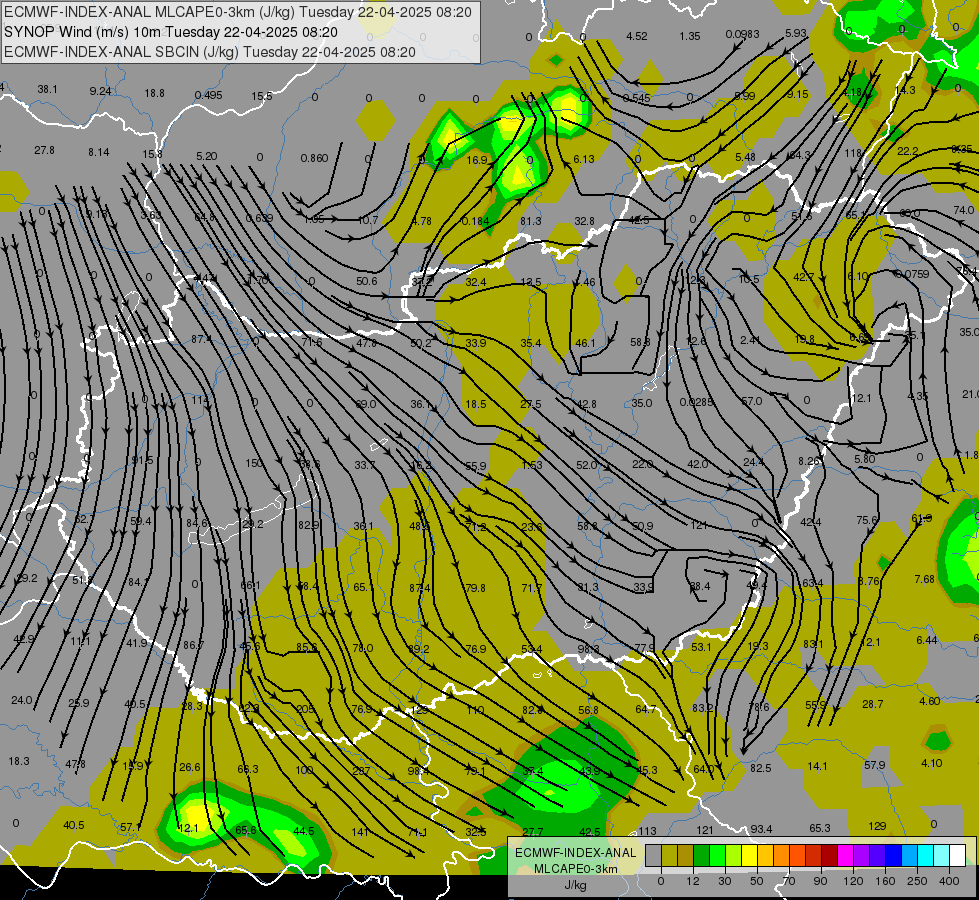The image size is (979, 900).
Task: Click the map value 0.184
Action: point(476,221)
